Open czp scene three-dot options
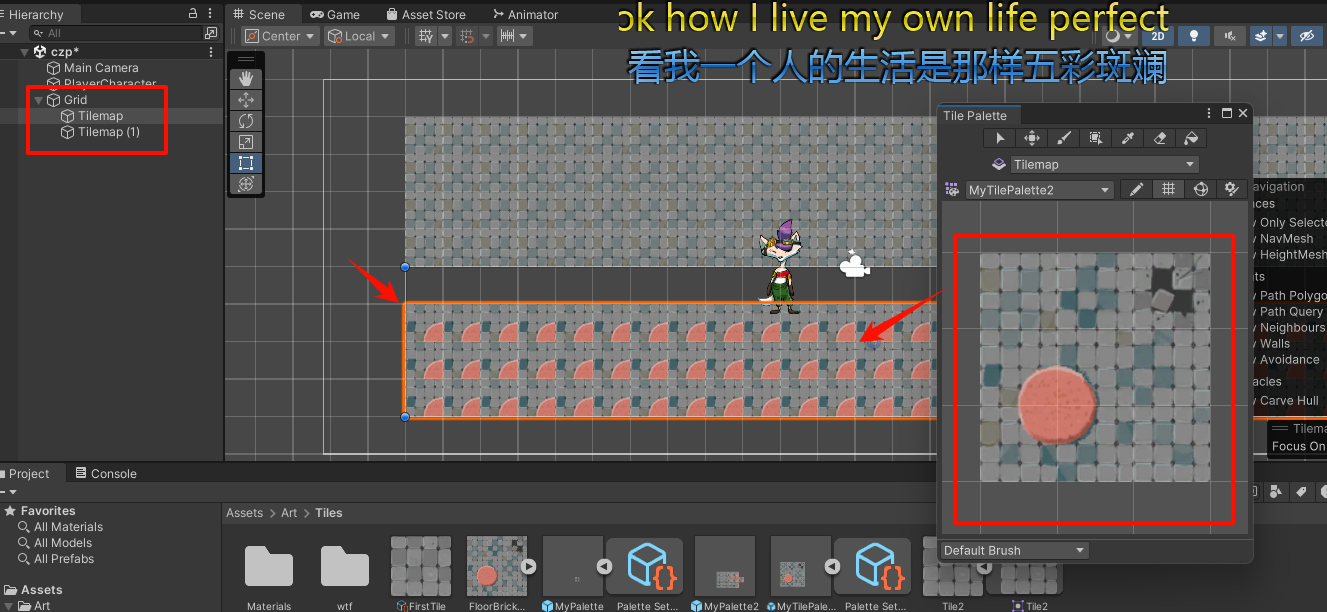1327x612 pixels. [x=211, y=51]
